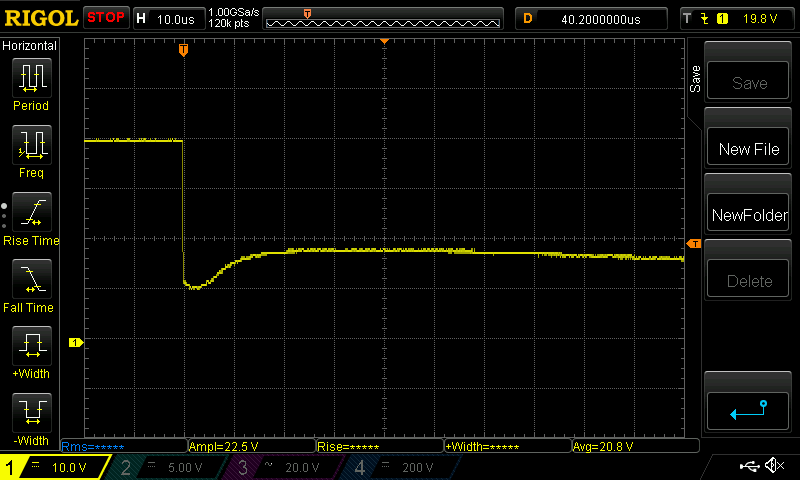Image resolution: width=800 pixels, height=480 pixels.
Task: Toggle the speaker sound icon
Action: click(x=774, y=466)
